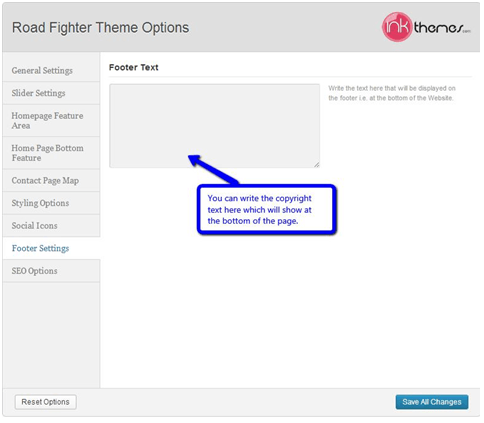Go to Contact Page Map settings

[x=51, y=181]
